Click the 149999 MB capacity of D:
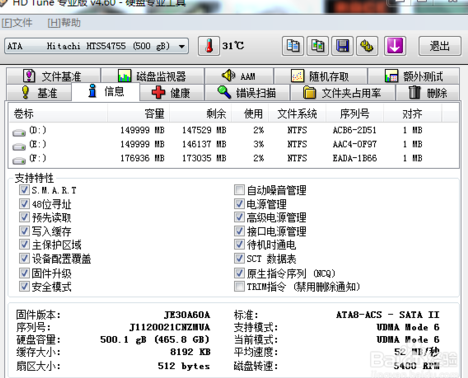This screenshot has width=468, height=378. pyautogui.click(x=142, y=130)
